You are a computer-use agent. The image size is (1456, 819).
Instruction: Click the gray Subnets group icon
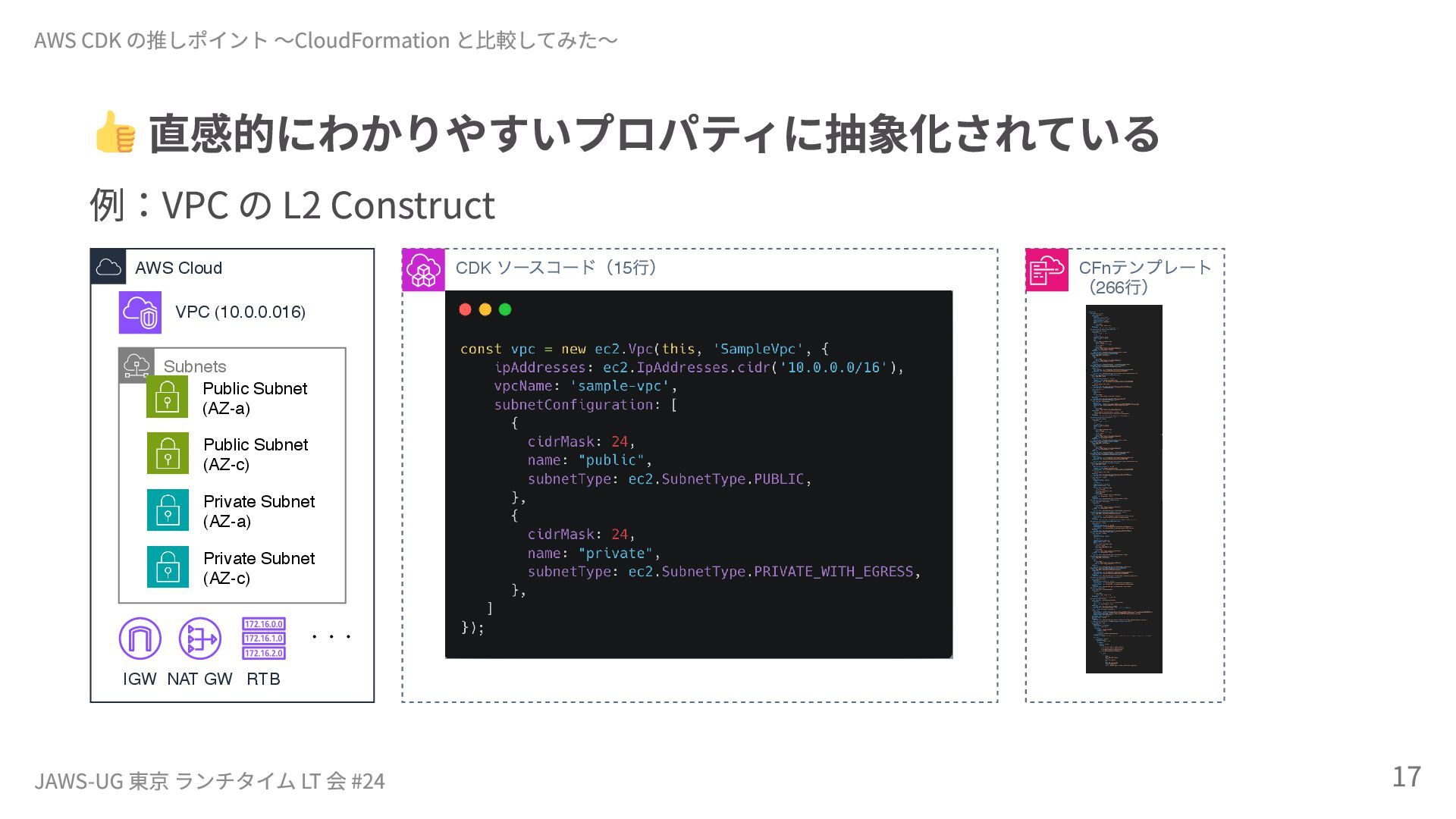(x=136, y=366)
